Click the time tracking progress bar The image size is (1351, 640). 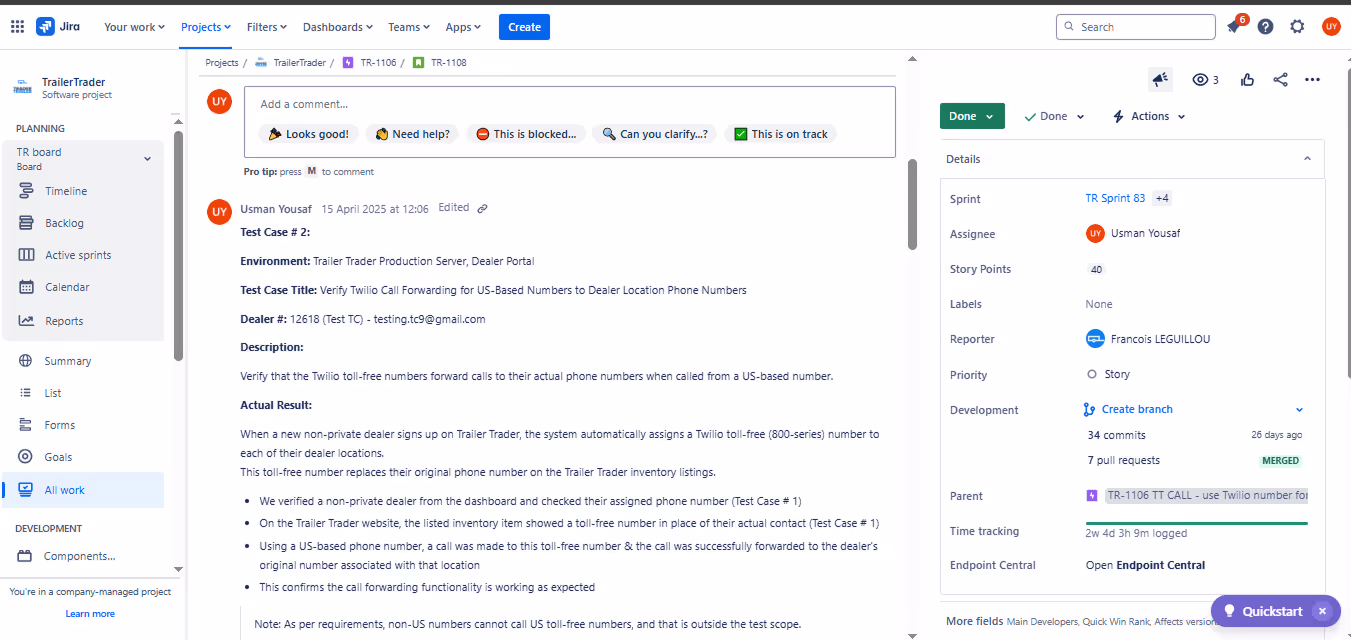click(x=1197, y=522)
